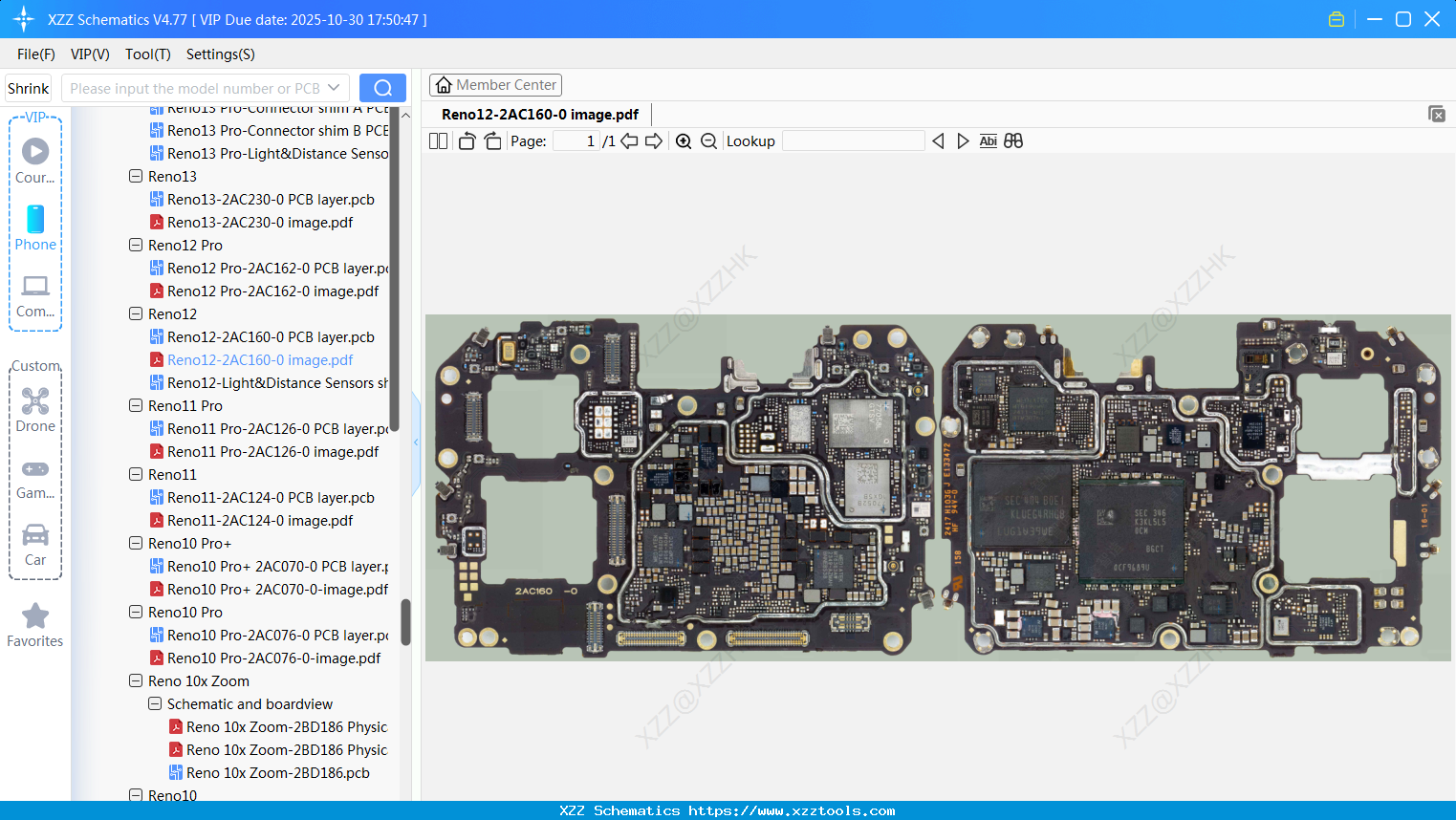Screen dimensions: 1456x820
Task: Toggle the Abi text-match option
Action: click(988, 141)
